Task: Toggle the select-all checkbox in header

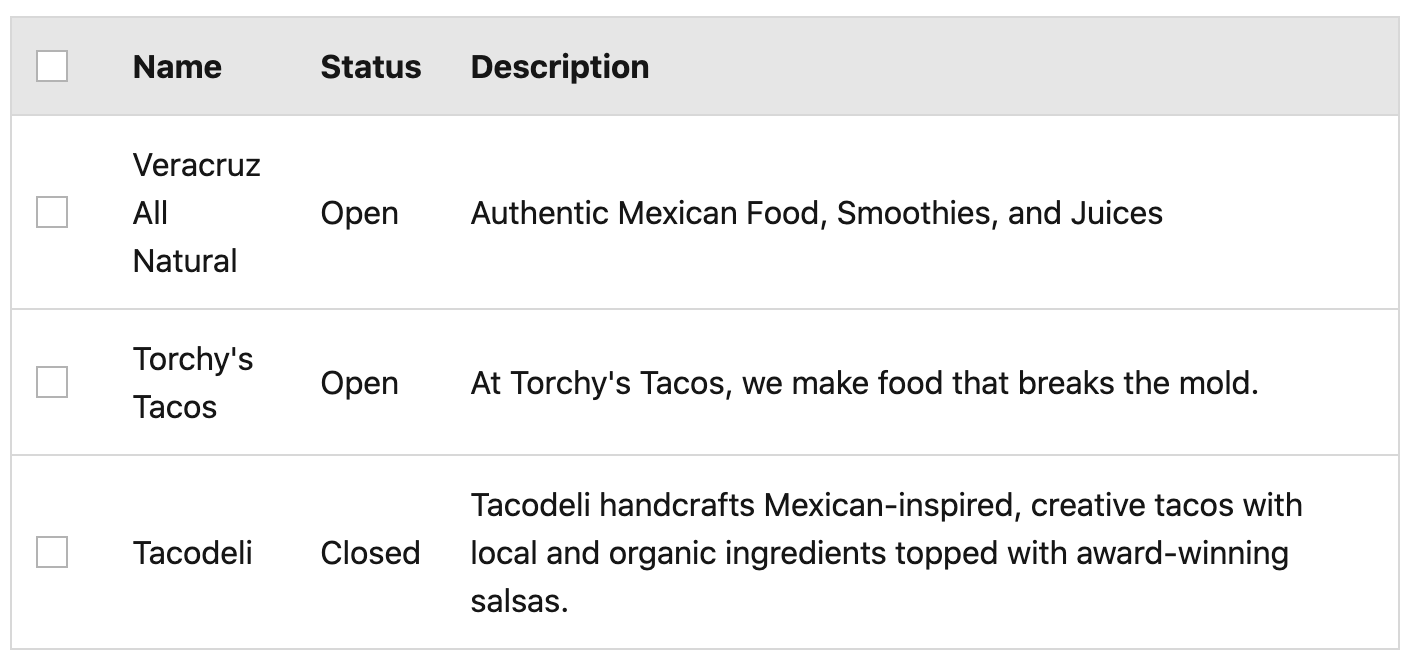Action: [52, 67]
